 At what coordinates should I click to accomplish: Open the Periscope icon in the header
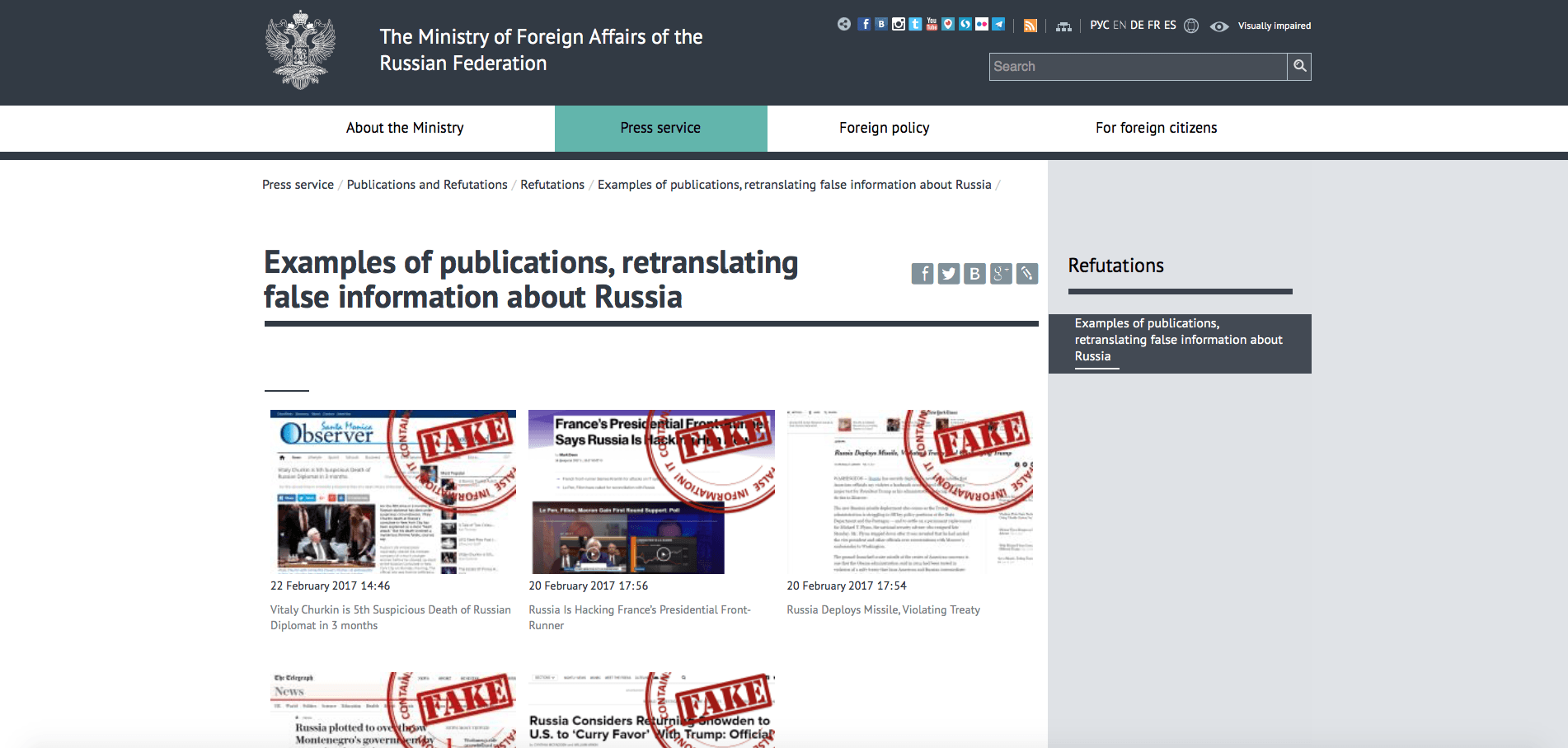tap(948, 24)
